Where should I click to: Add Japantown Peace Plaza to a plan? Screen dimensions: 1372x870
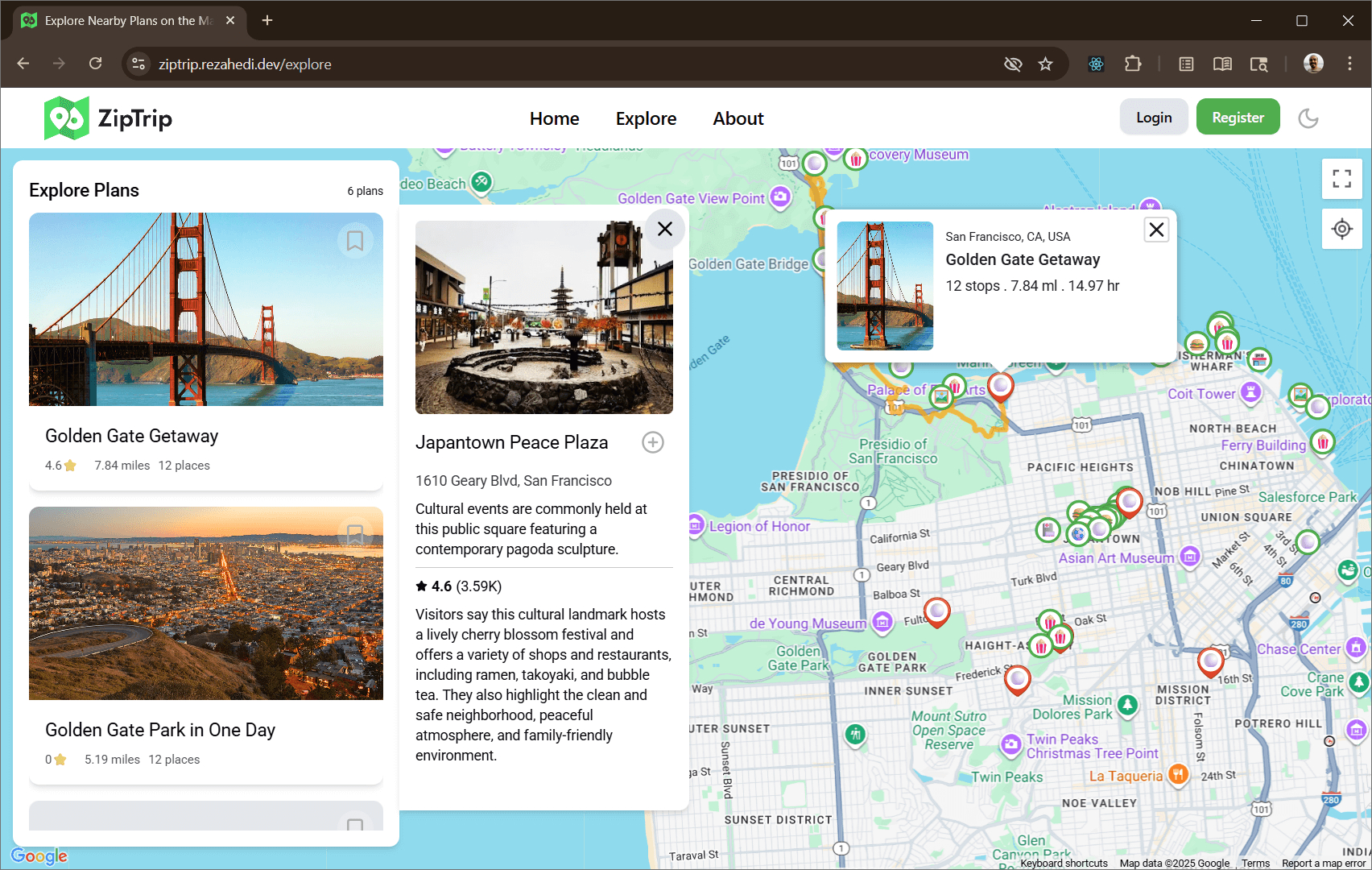click(x=652, y=442)
